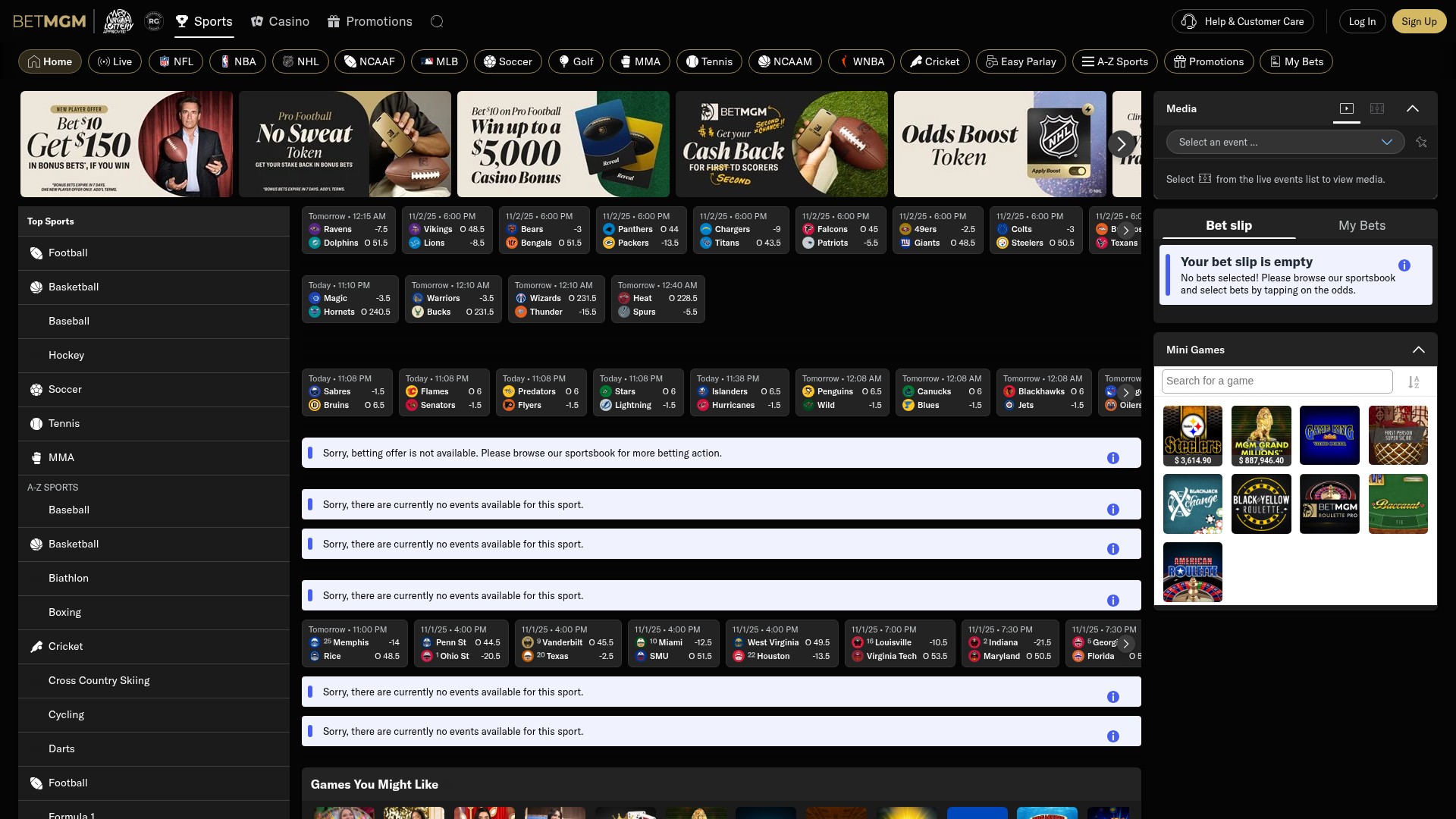Open Cross Country Skiing in sidebar
The width and height of the screenshot is (1456, 819).
coord(154,681)
